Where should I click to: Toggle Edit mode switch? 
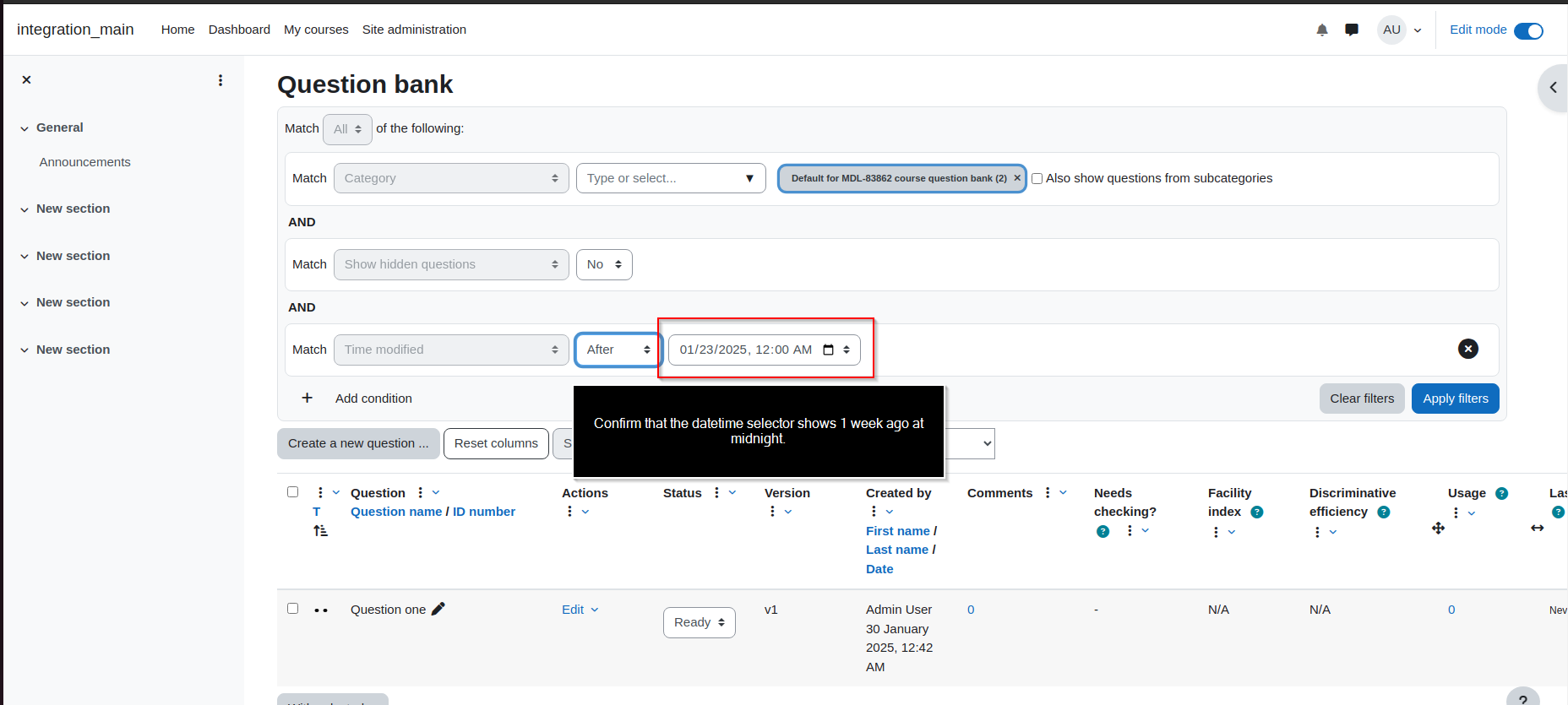tap(1528, 30)
